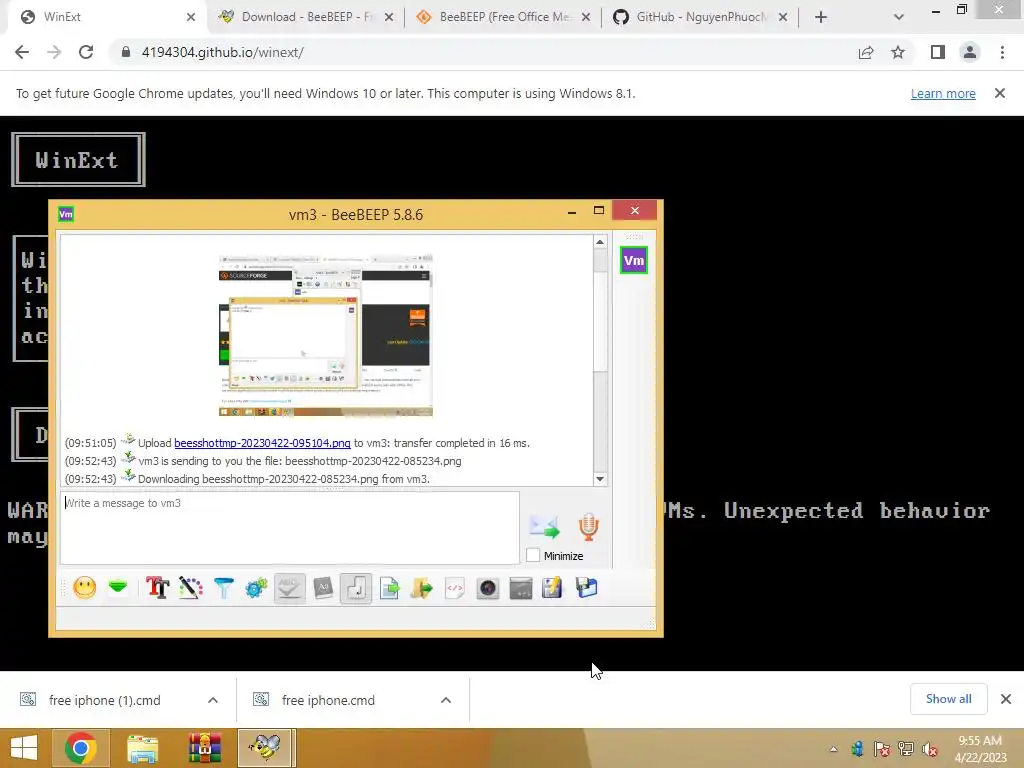Expand options for free iphone.cmd download
Viewport: 1024px width, 768px height.
(x=446, y=700)
